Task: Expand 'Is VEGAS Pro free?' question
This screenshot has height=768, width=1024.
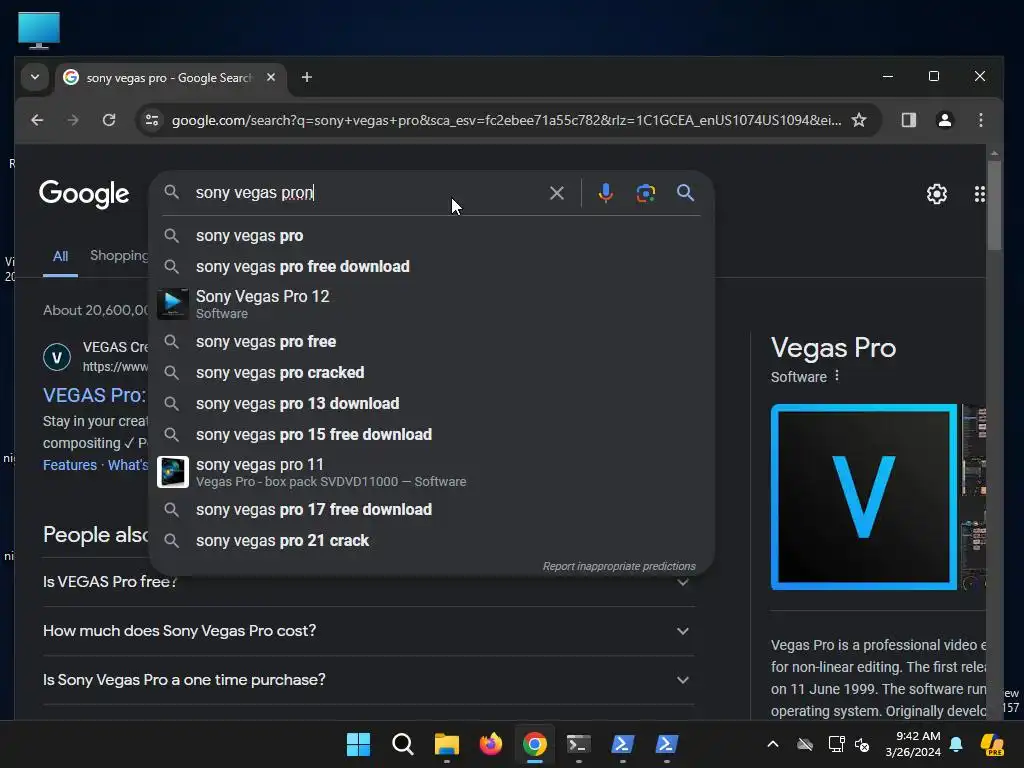Action: pyautogui.click(x=369, y=582)
